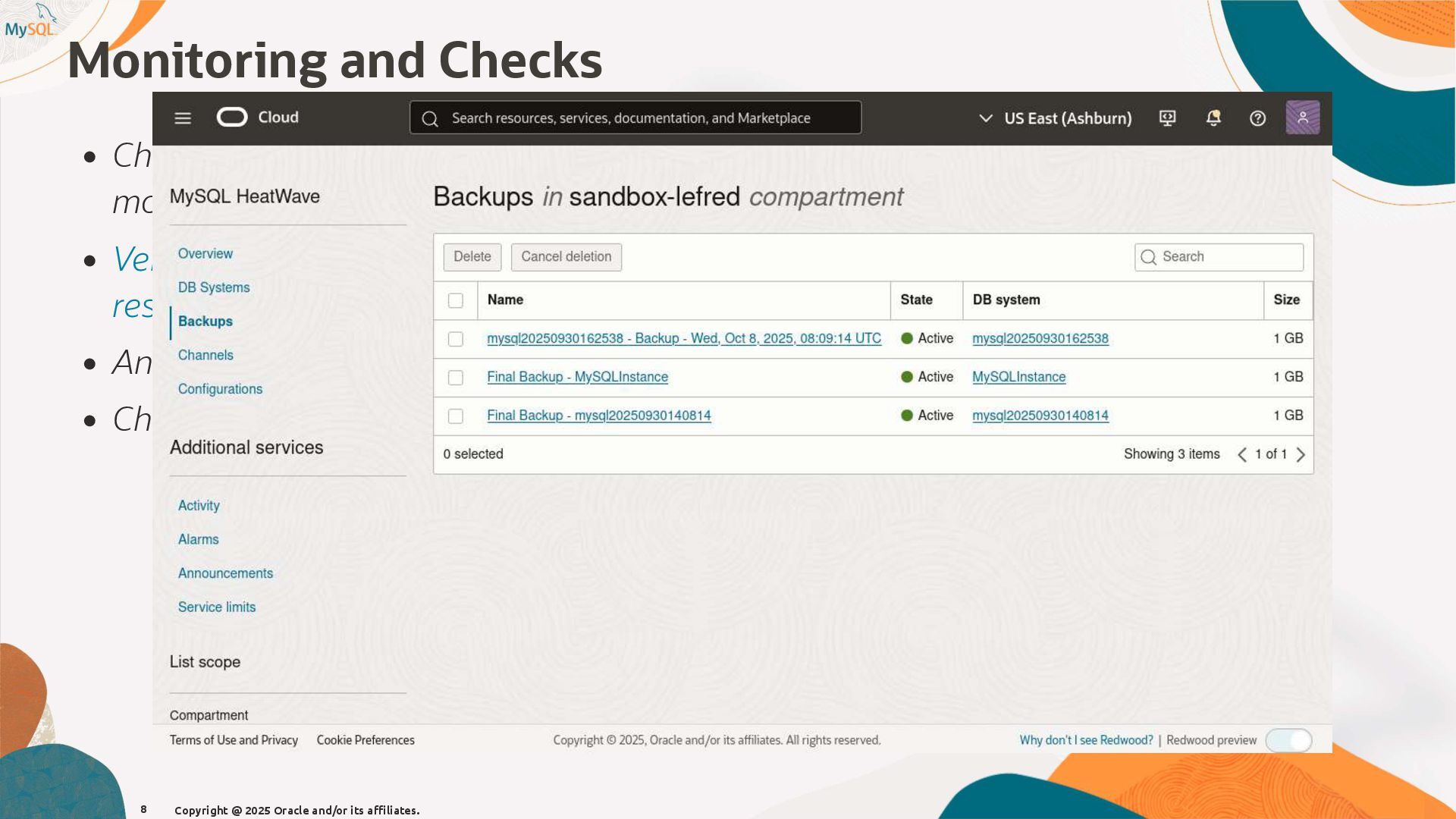
Task: Open the hamburger navigation menu
Action: tap(183, 118)
